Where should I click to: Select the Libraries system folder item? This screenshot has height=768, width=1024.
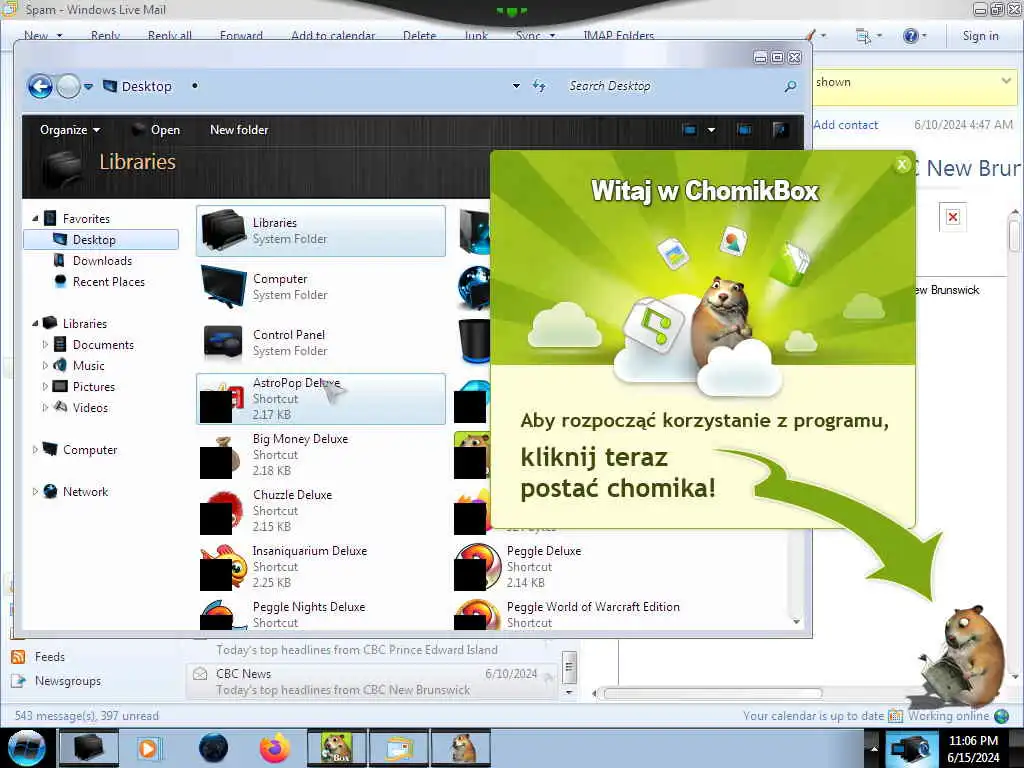point(321,231)
